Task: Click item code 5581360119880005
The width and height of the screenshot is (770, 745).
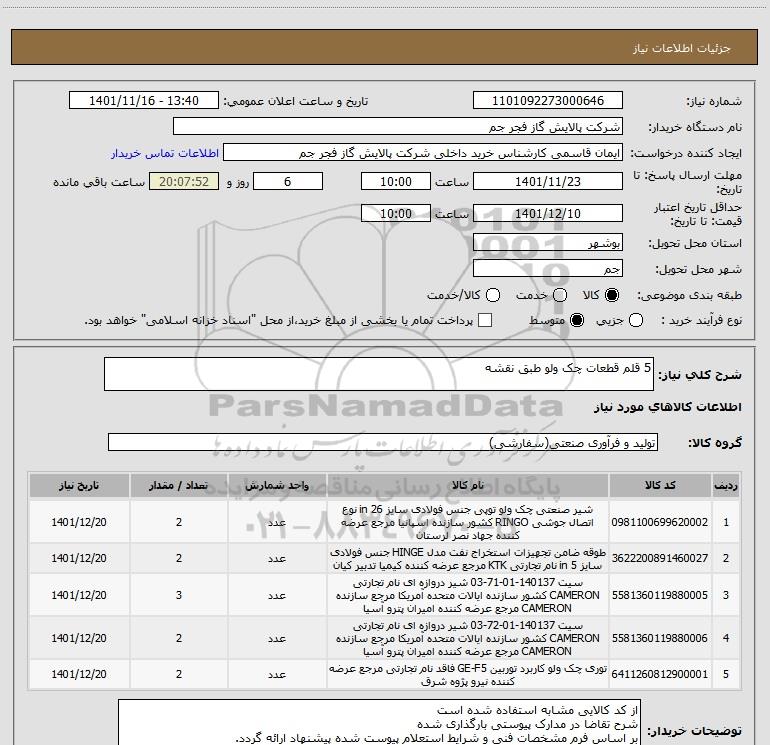Action: tap(660, 595)
